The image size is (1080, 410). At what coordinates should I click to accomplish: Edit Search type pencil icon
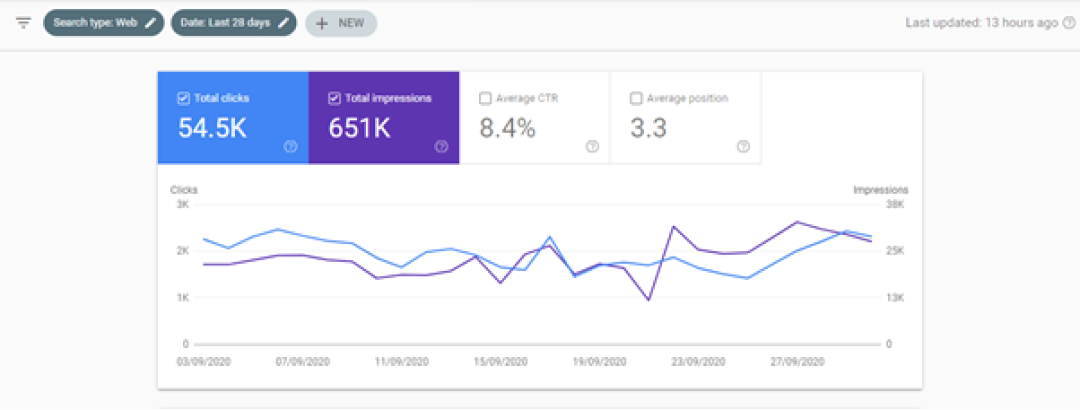point(151,23)
